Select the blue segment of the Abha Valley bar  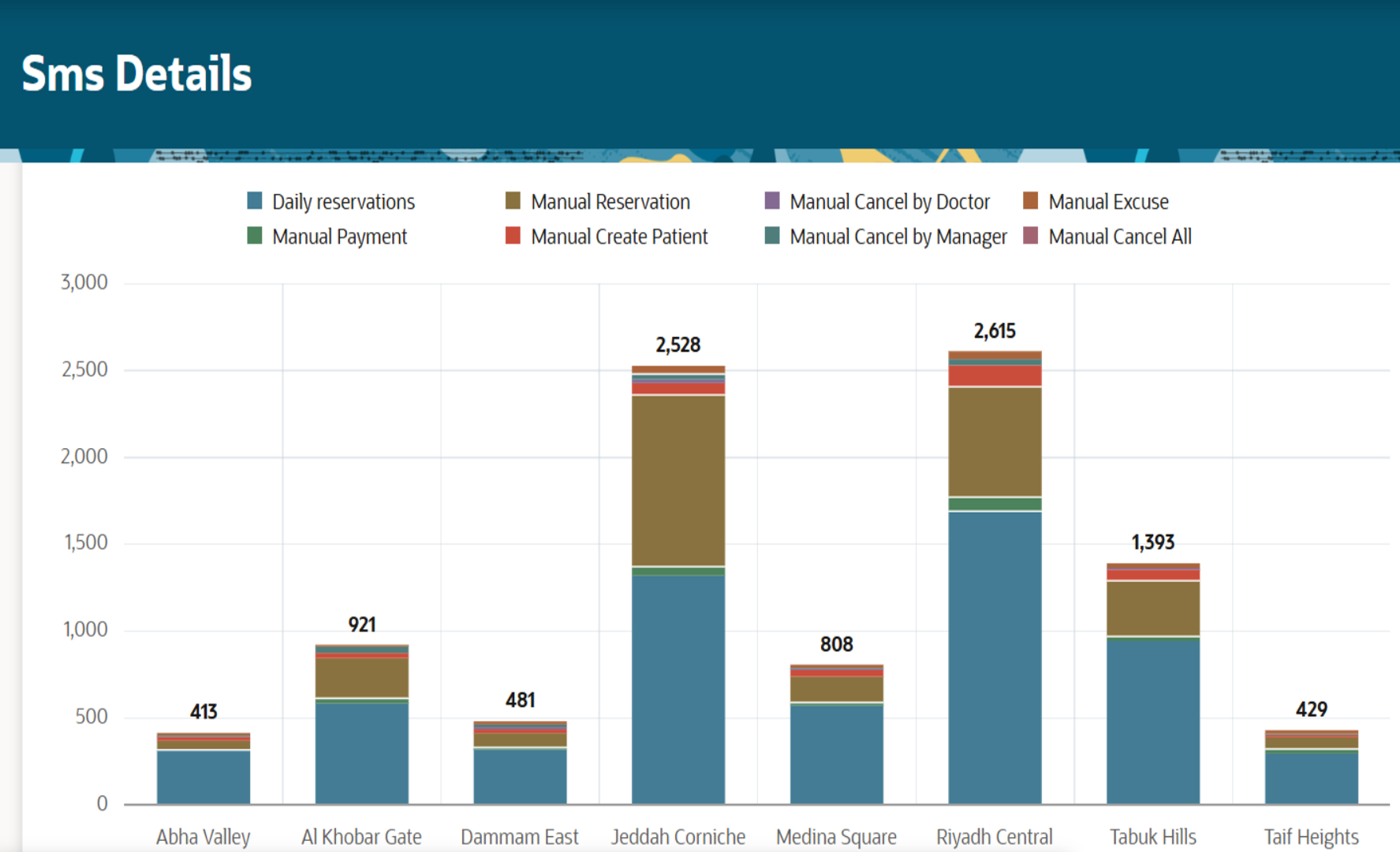point(203,776)
